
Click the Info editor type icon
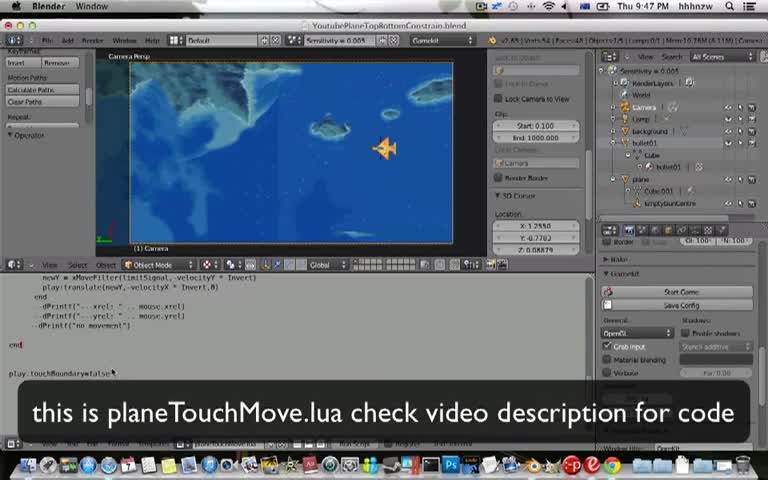coord(14,40)
